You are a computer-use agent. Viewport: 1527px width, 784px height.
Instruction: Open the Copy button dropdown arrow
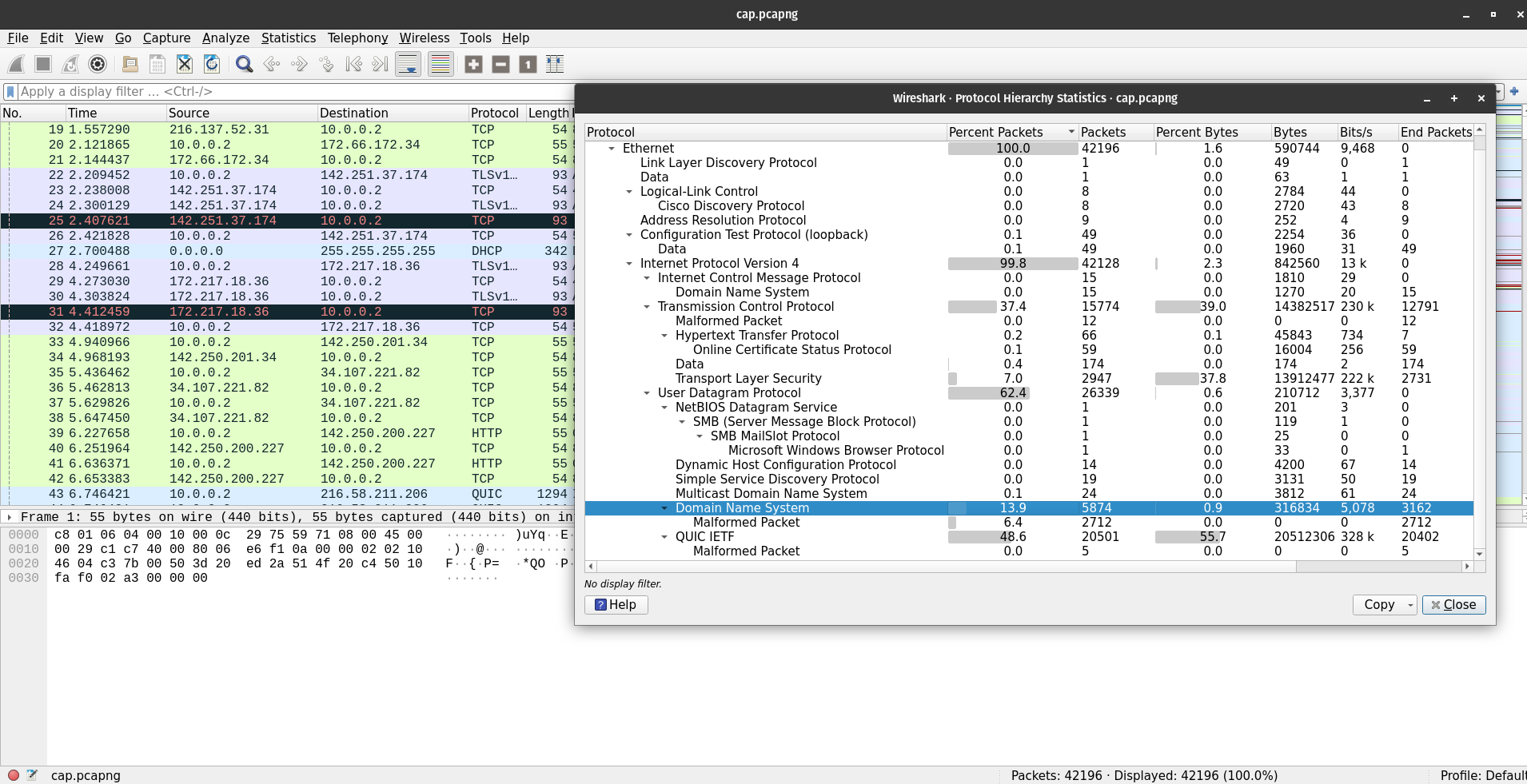tap(1409, 606)
